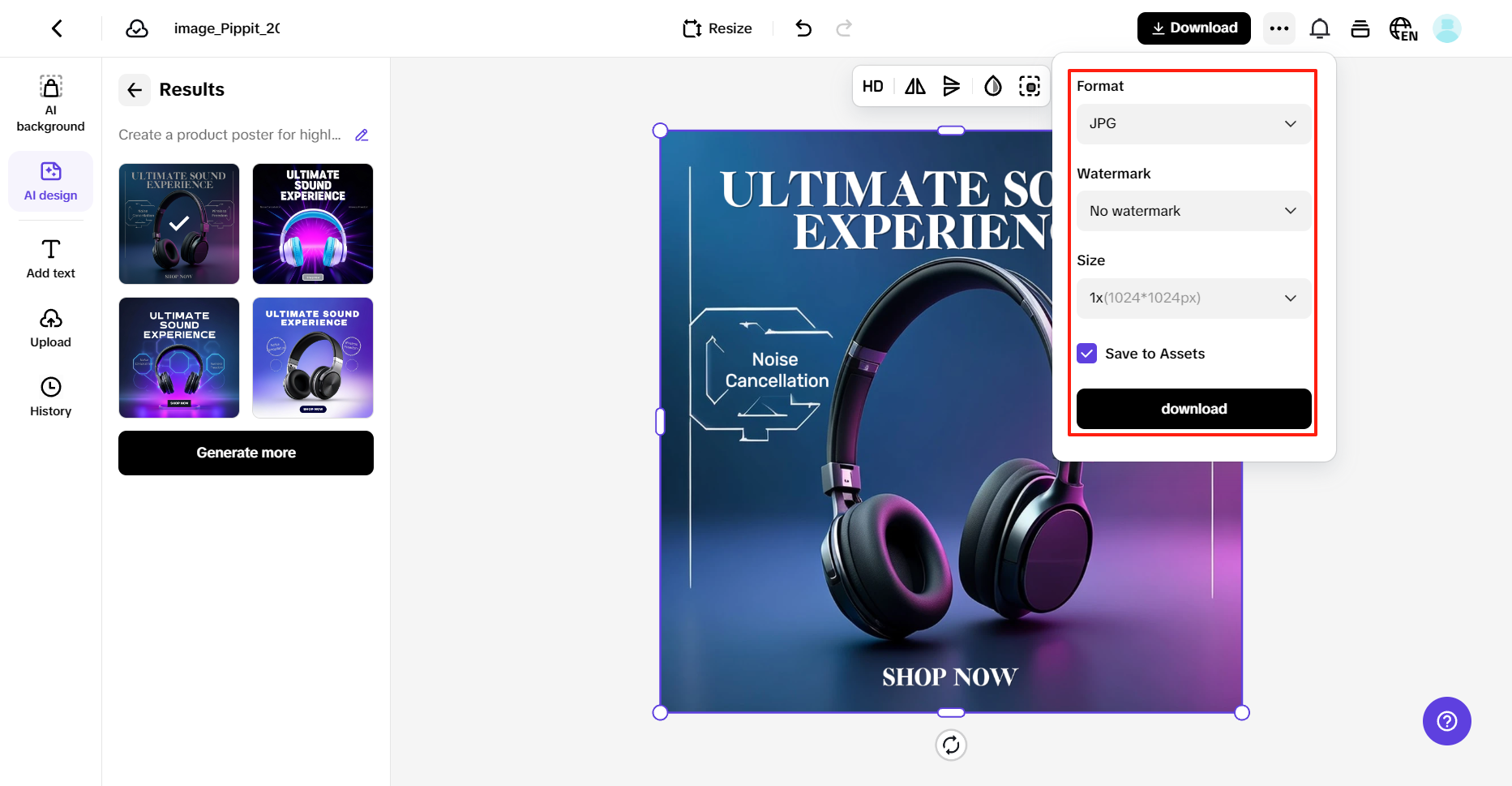Go back using the top-left arrow

[57, 28]
